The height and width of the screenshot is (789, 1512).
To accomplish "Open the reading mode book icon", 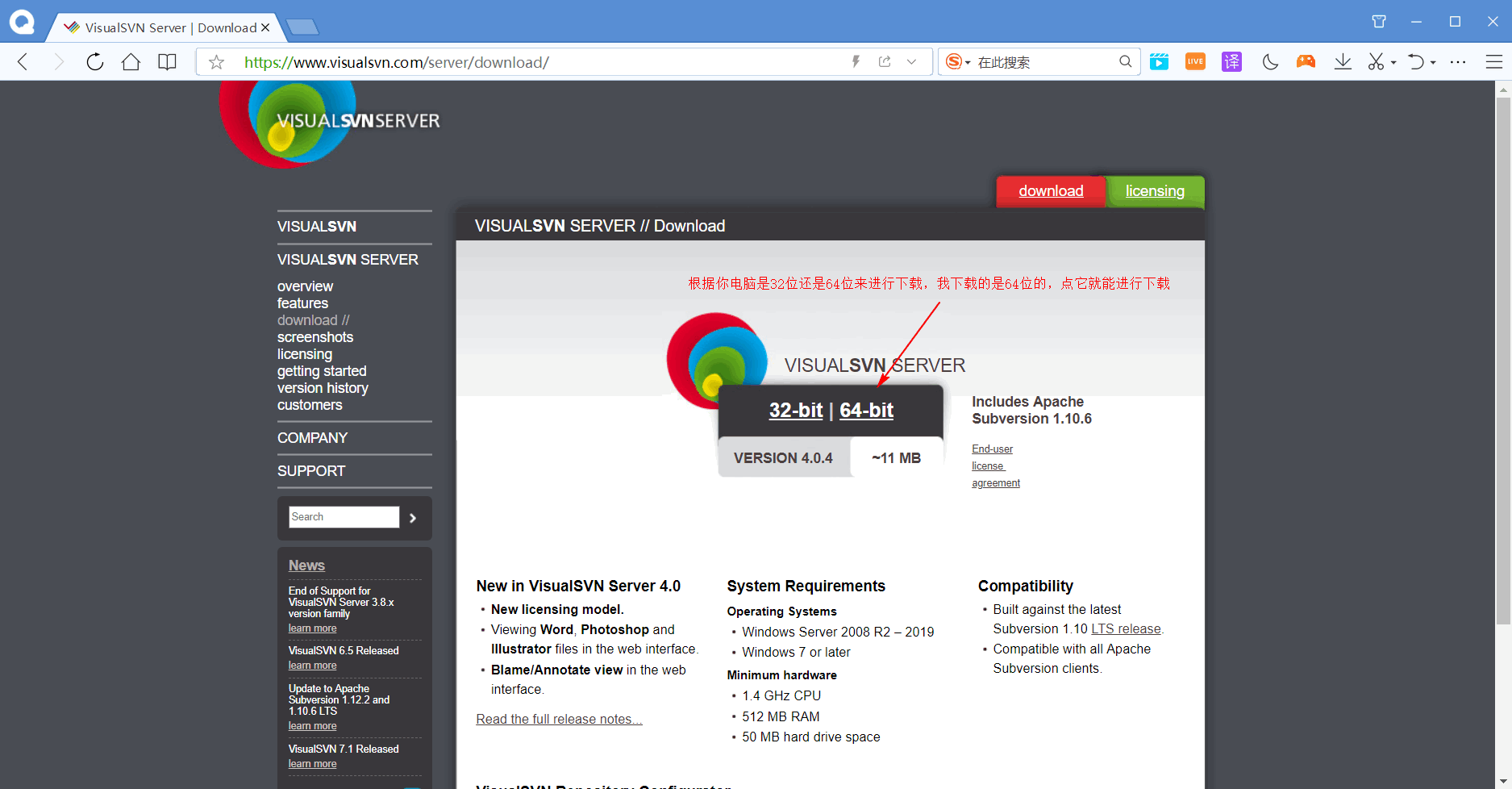I will (x=167, y=62).
